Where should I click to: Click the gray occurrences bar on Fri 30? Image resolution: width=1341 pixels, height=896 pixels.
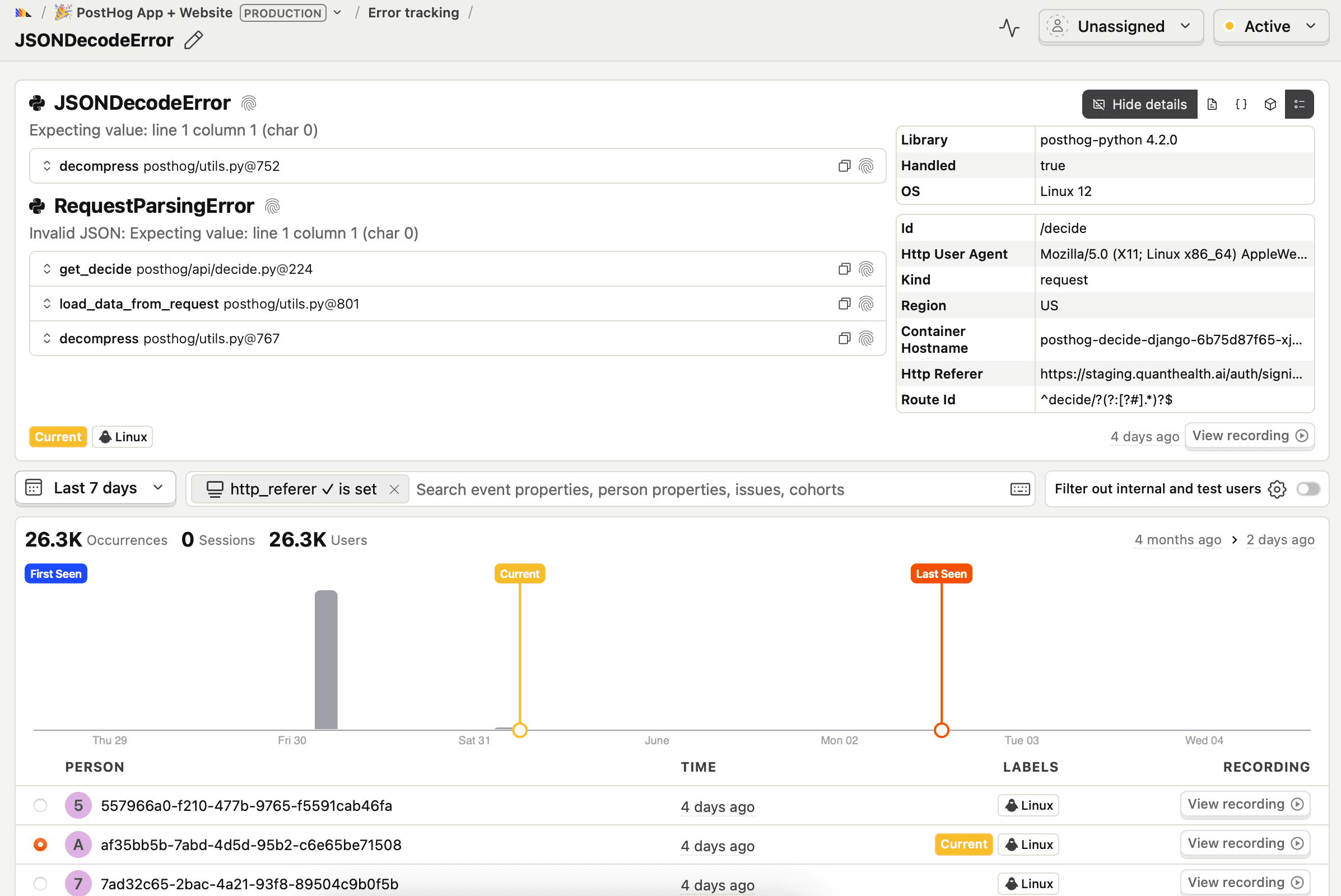(x=326, y=660)
